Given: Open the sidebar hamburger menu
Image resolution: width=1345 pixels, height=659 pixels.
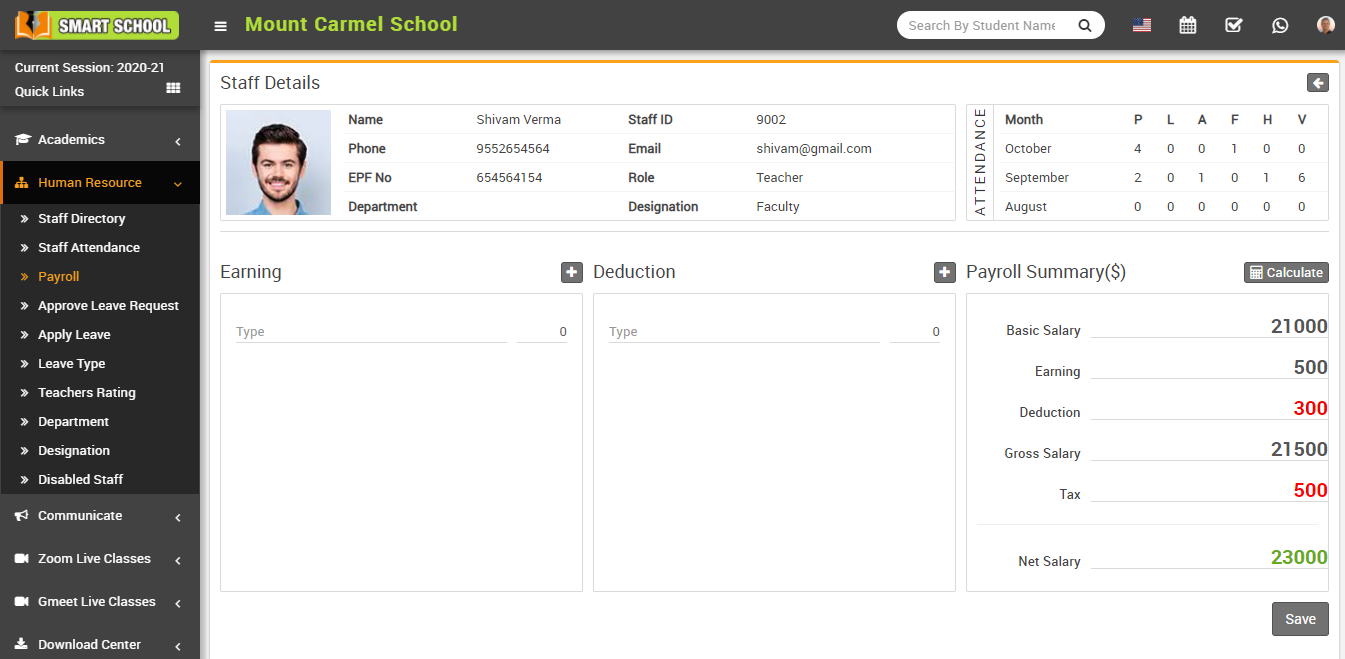Looking at the screenshot, I should [x=220, y=25].
